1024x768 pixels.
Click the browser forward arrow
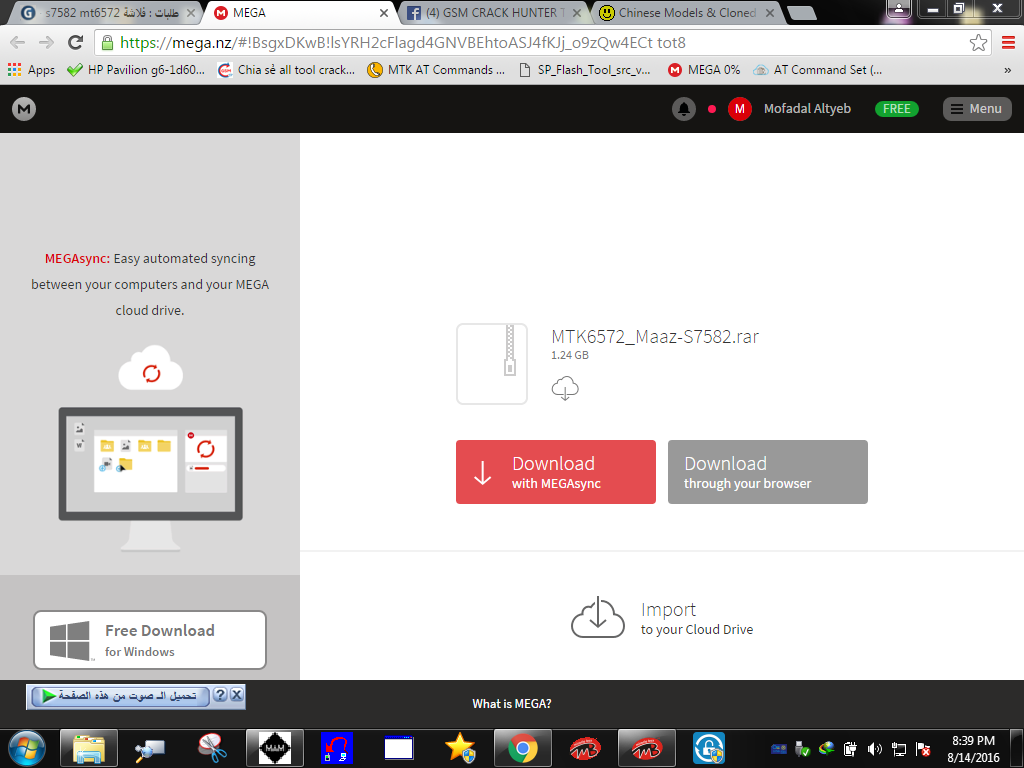[x=46, y=43]
